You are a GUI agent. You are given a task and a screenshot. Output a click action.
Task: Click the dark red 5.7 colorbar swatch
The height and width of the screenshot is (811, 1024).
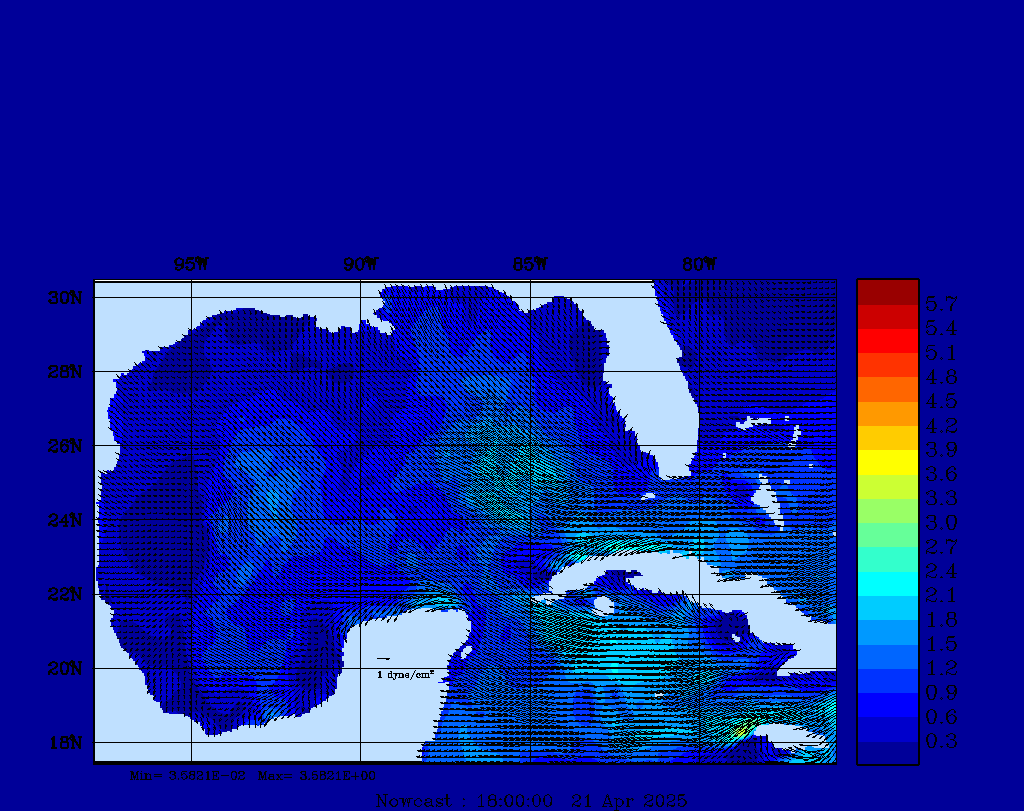click(887, 292)
